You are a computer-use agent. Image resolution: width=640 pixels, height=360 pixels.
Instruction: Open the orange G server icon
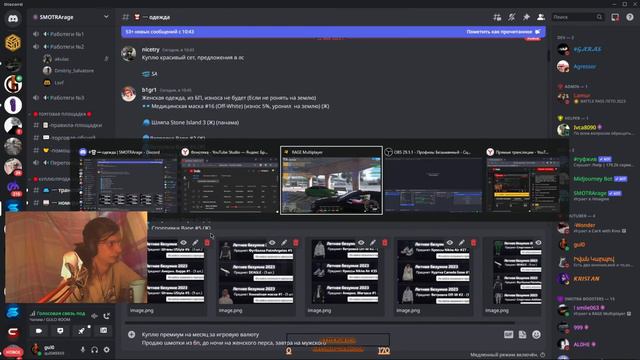click(x=13, y=84)
